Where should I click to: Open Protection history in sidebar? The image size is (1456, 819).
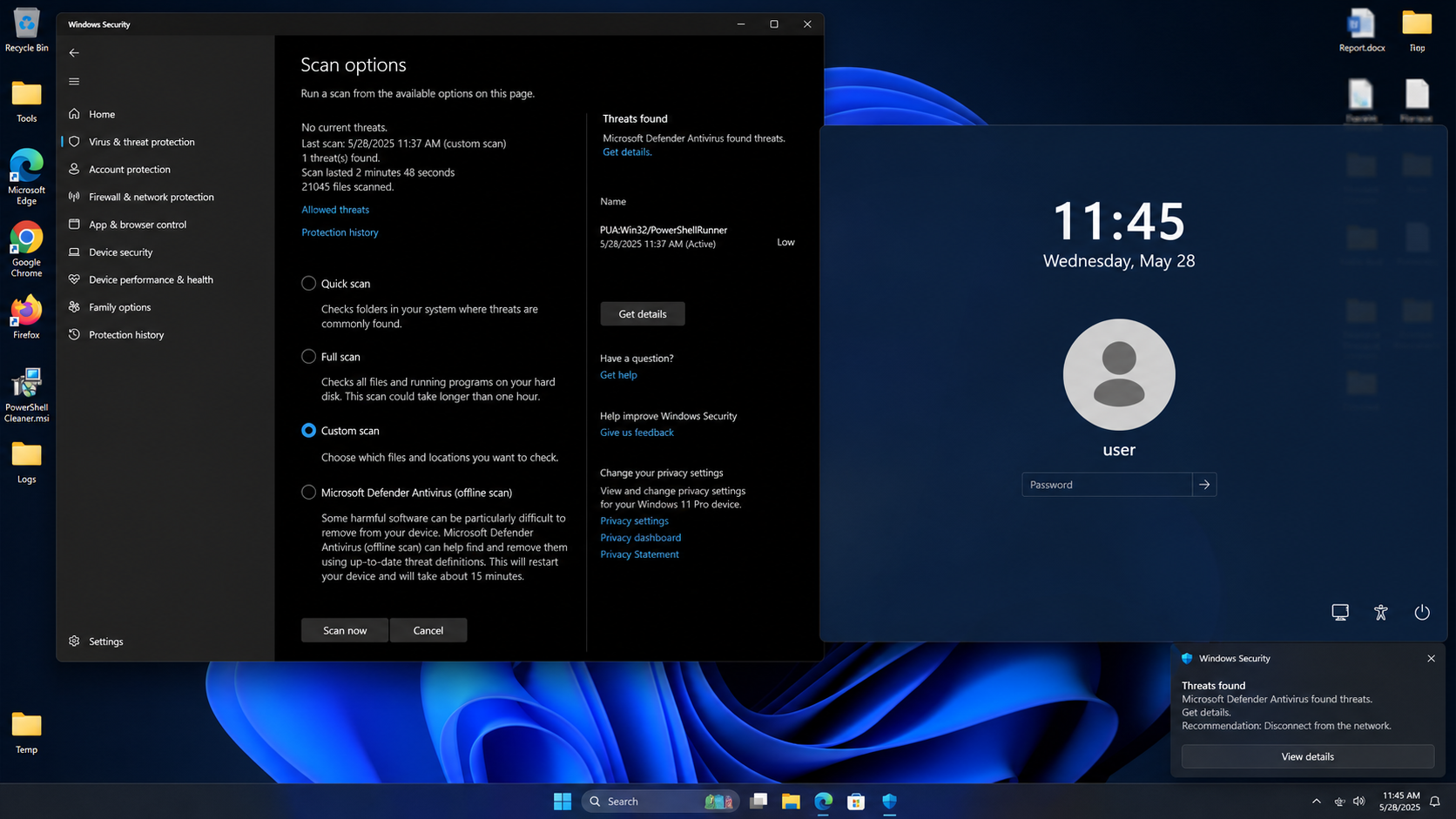126,335
